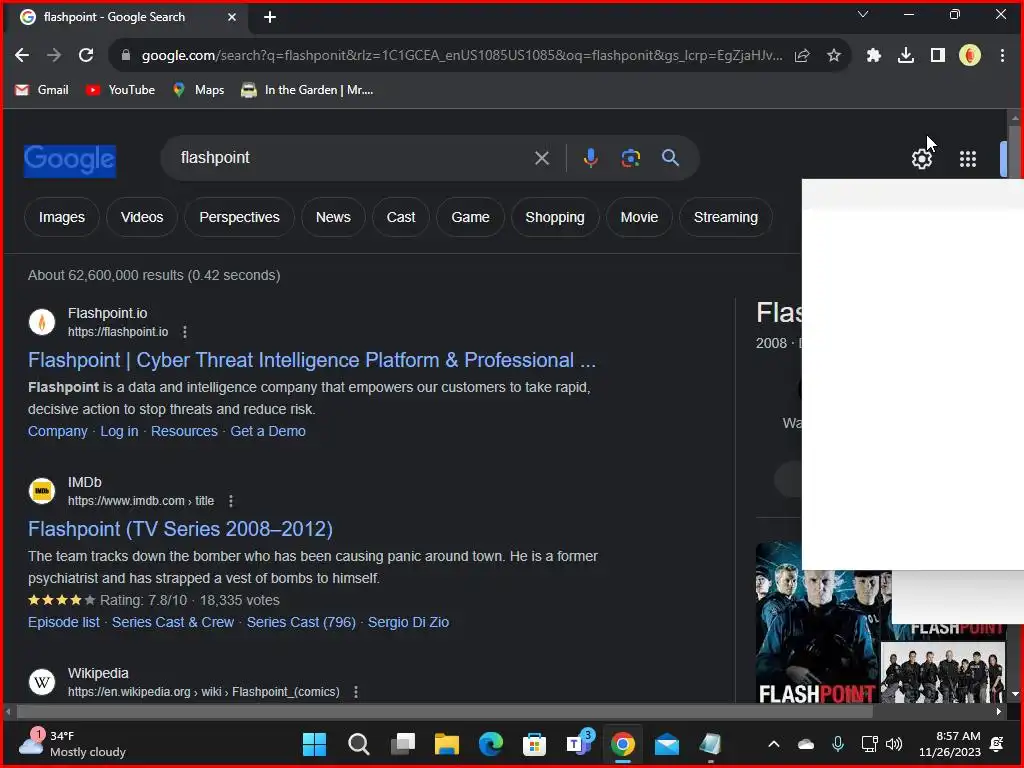Open Flashpoint Cyber Threat Intelligence result

click(x=312, y=360)
